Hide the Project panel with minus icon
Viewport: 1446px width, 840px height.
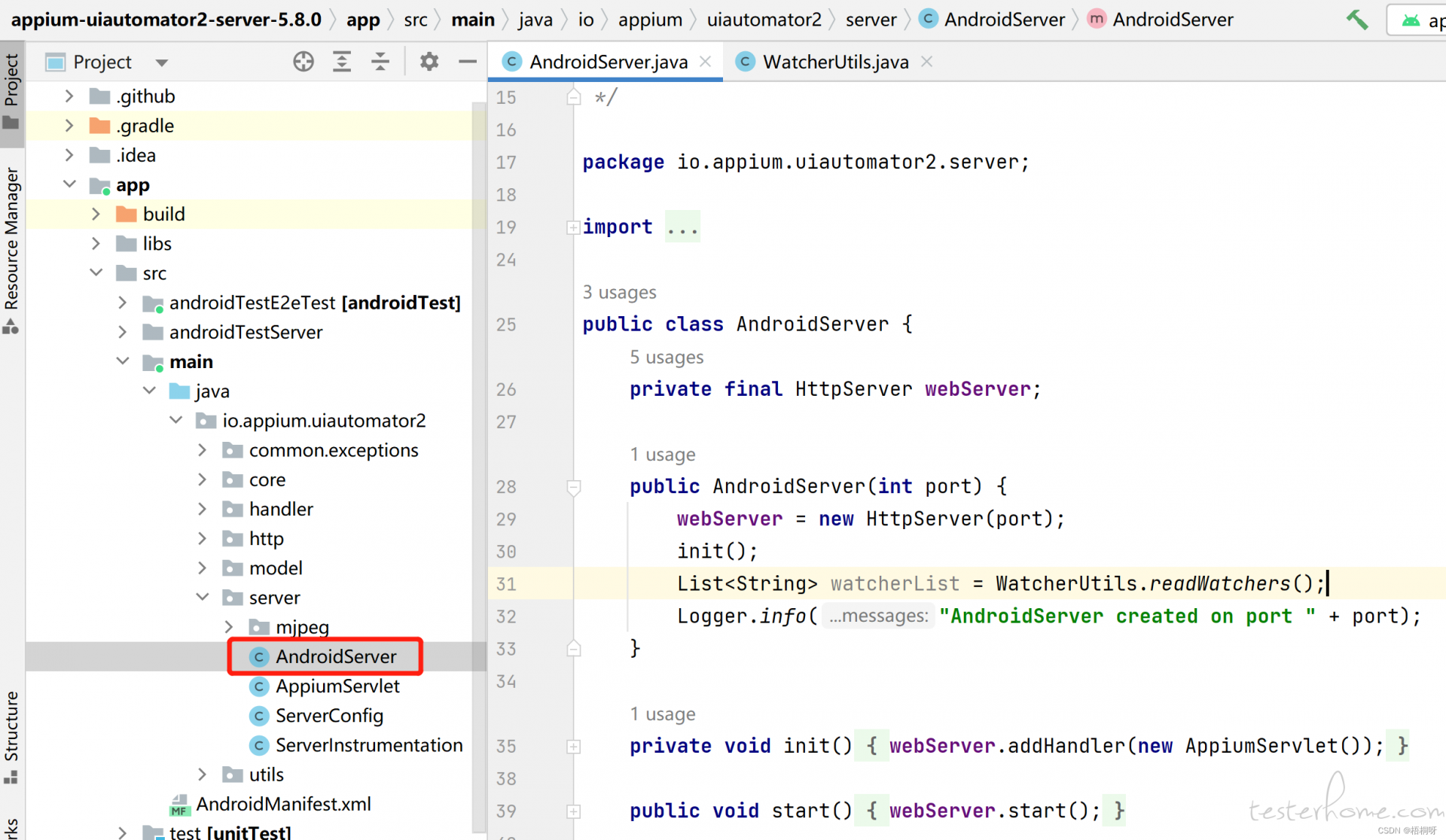[x=468, y=62]
